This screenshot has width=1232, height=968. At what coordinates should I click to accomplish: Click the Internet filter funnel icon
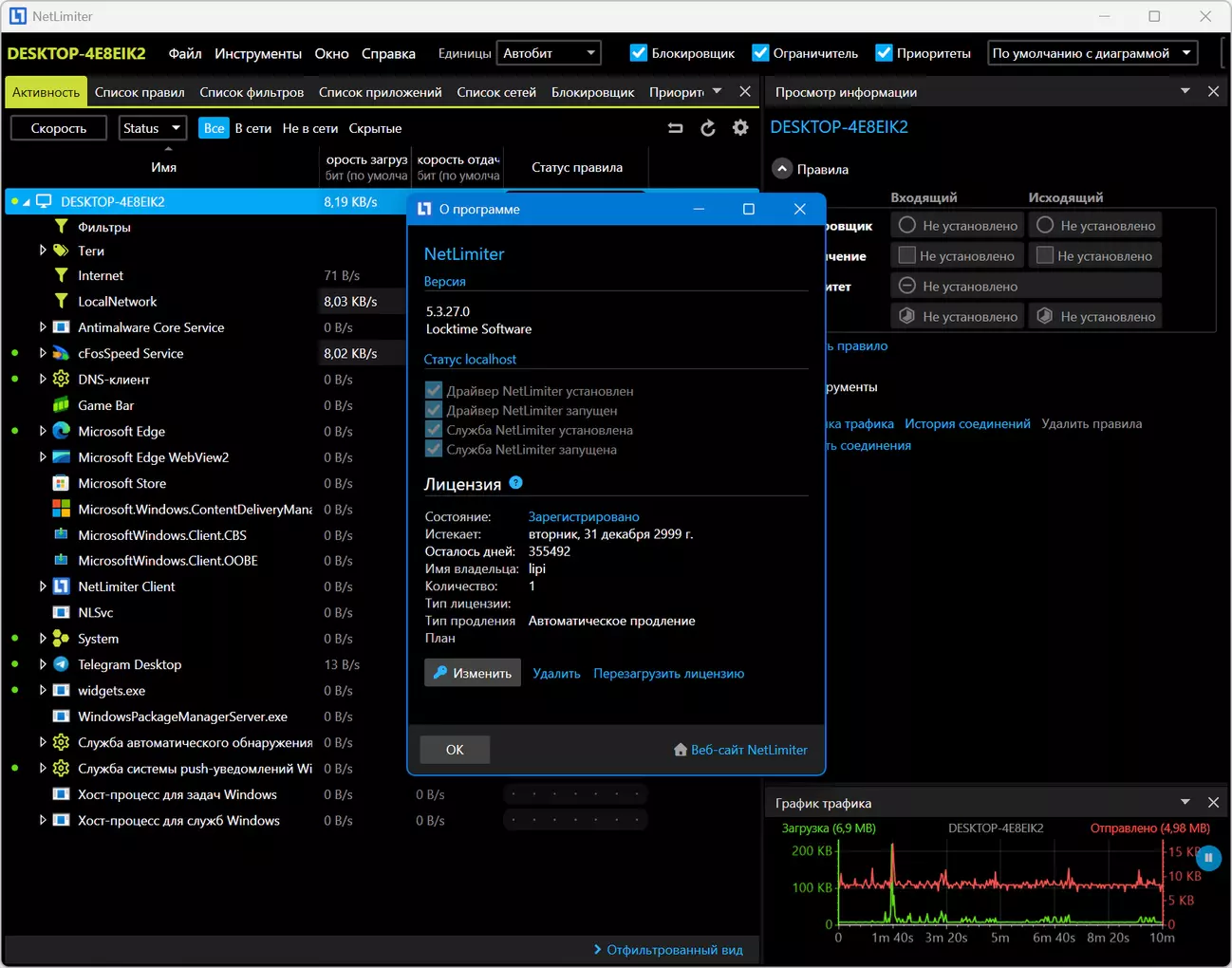[x=61, y=275]
